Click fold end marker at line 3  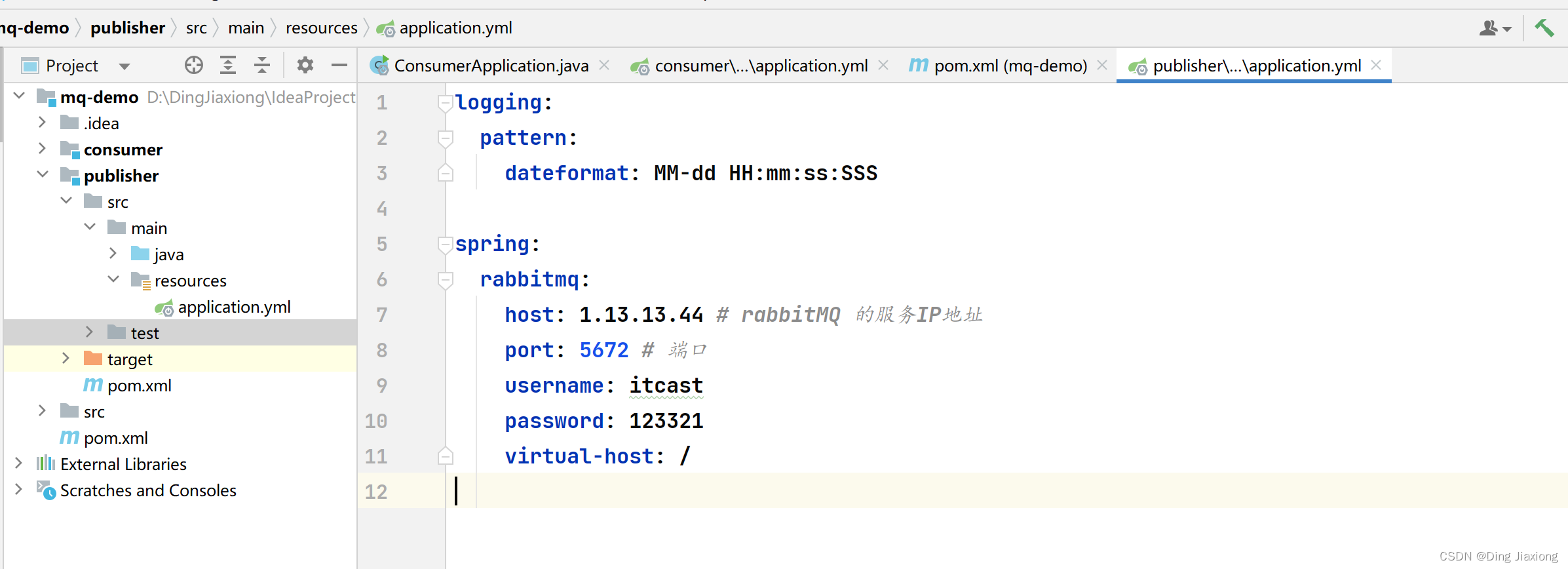446,173
